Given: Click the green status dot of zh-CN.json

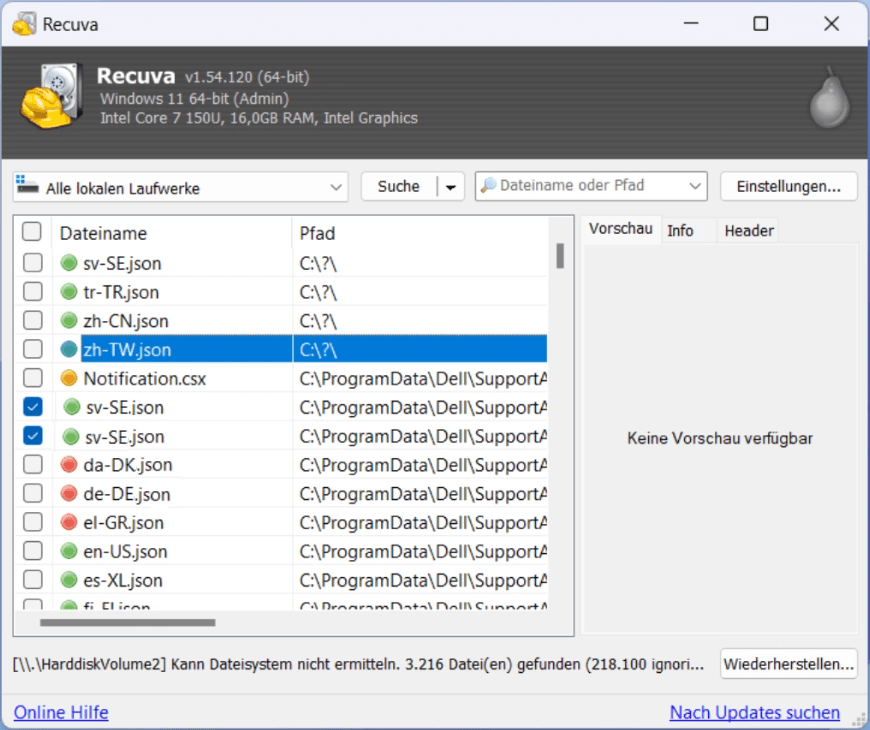Looking at the screenshot, I should (x=69, y=320).
